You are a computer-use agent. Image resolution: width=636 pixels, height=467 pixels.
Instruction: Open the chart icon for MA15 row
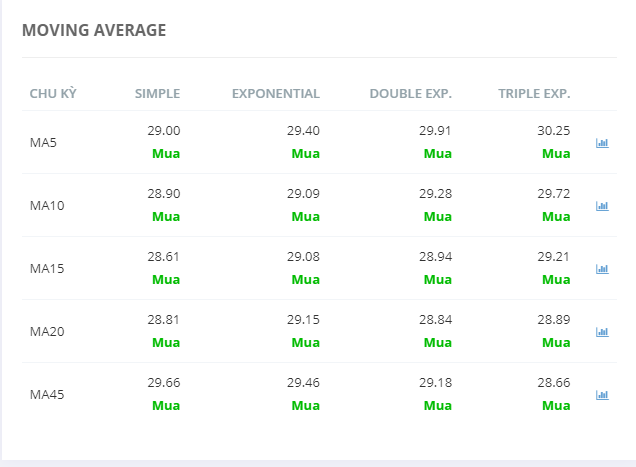click(602, 269)
